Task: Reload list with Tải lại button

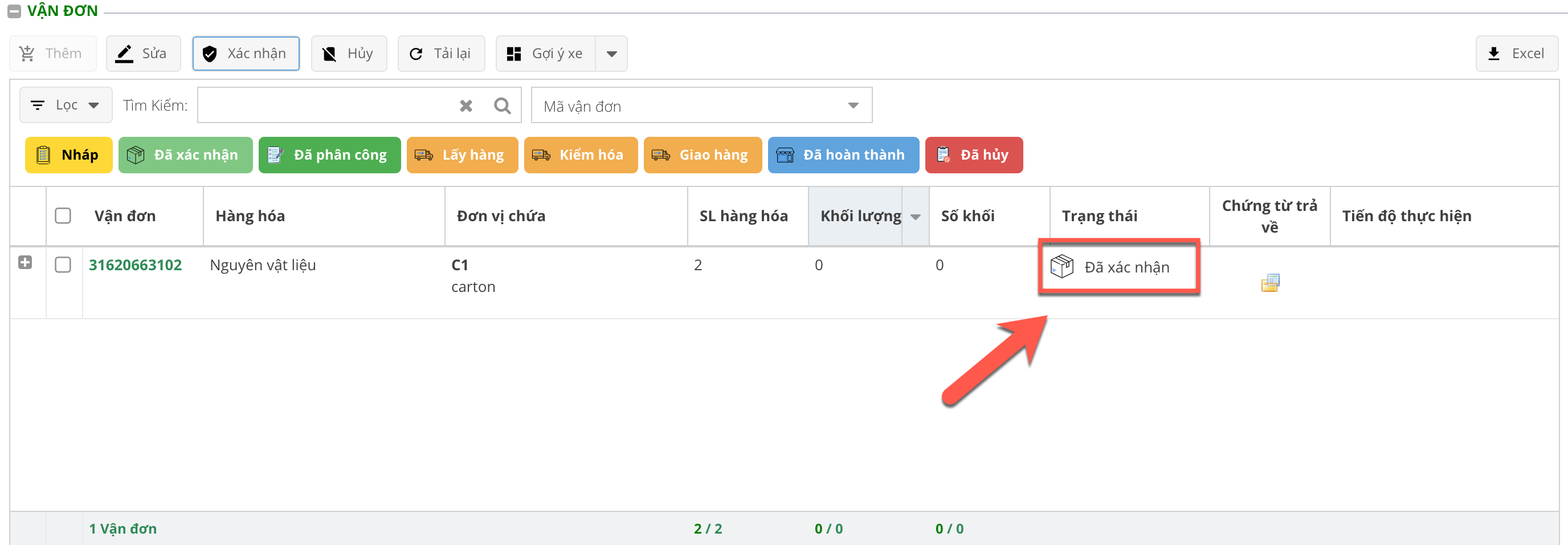Action: coord(440,54)
